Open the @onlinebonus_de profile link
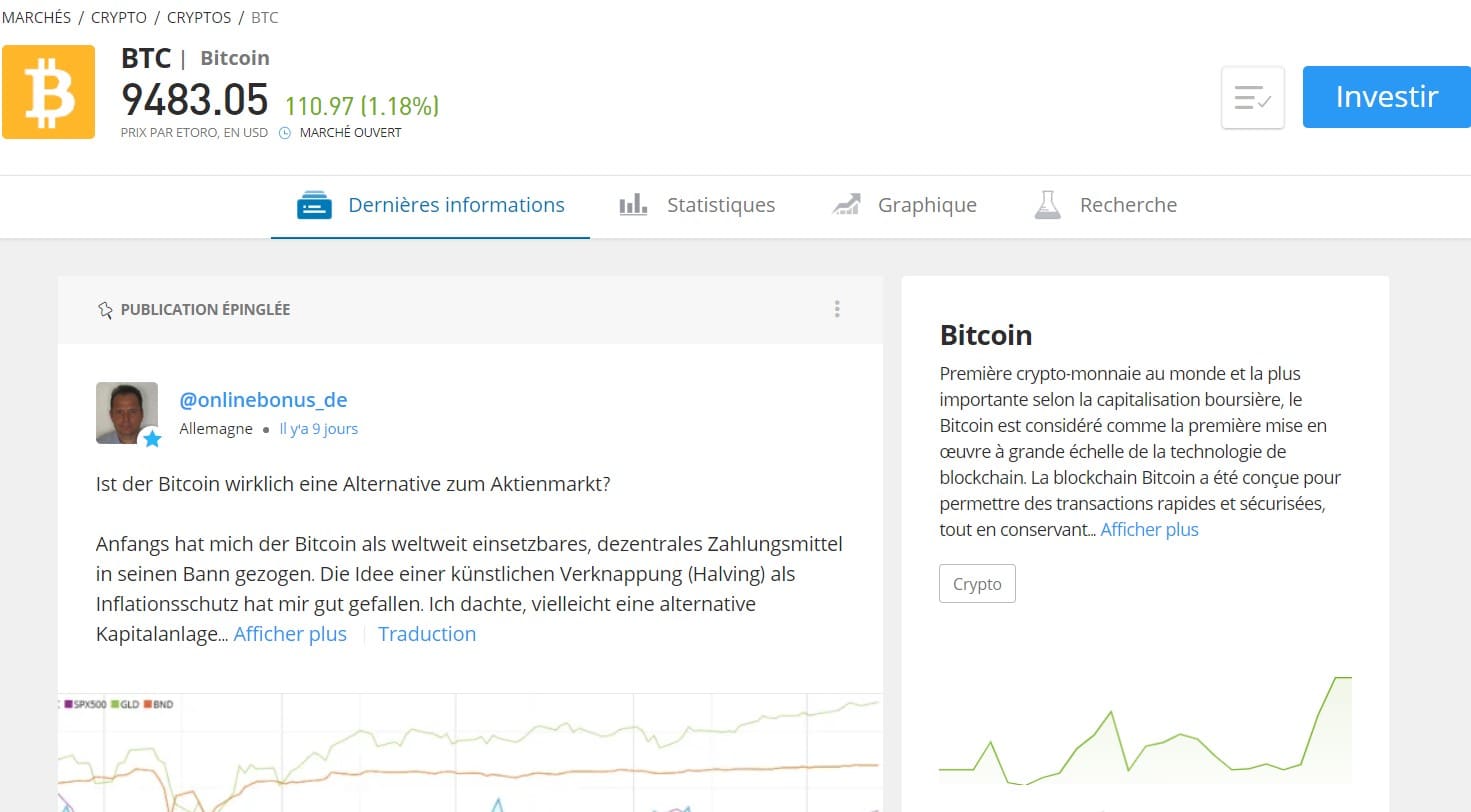Image resolution: width=1471 pixels, height=812 pixels. (x=263, y=400)
